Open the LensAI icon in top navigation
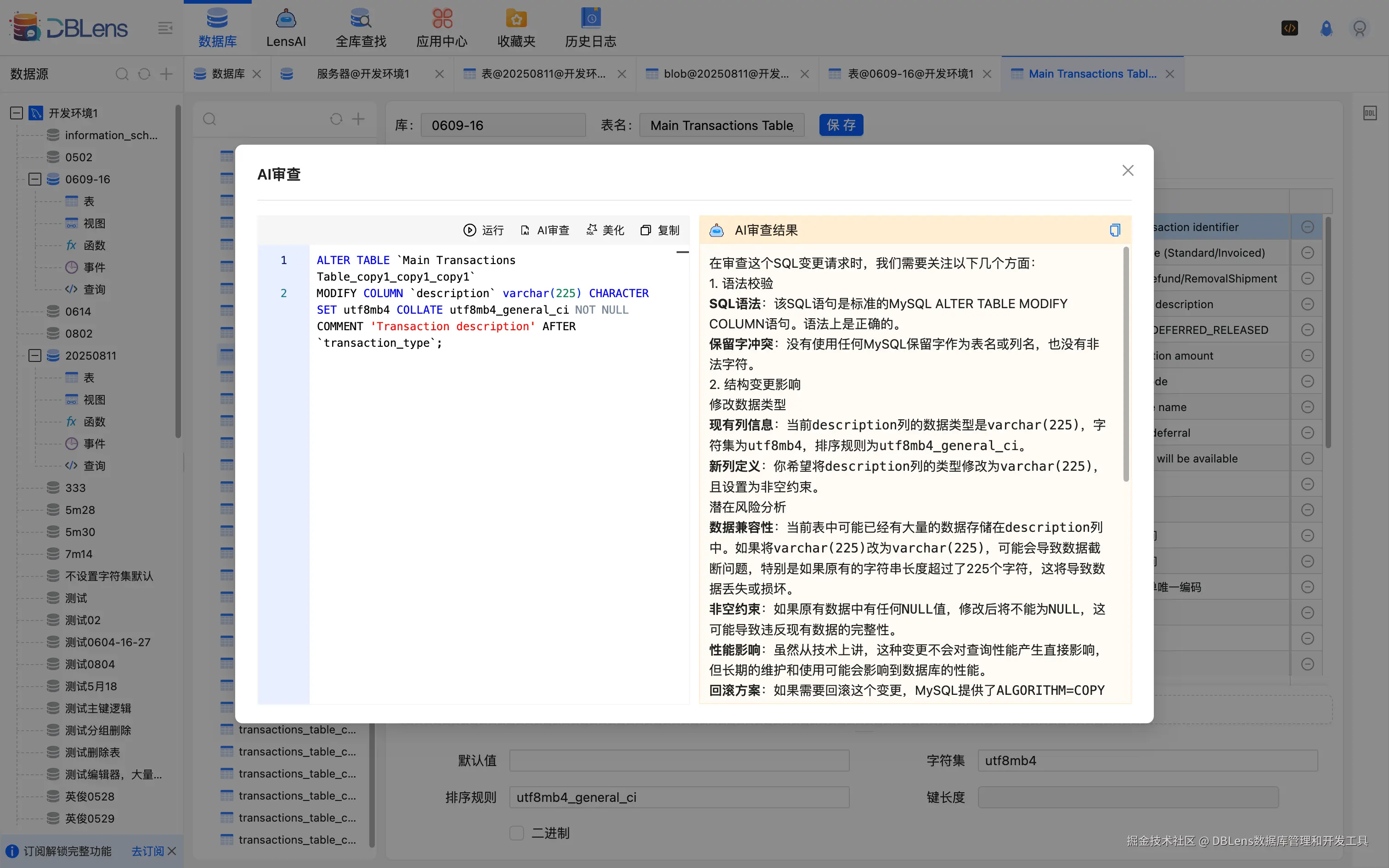1389x868 pixels. (286, 19)
